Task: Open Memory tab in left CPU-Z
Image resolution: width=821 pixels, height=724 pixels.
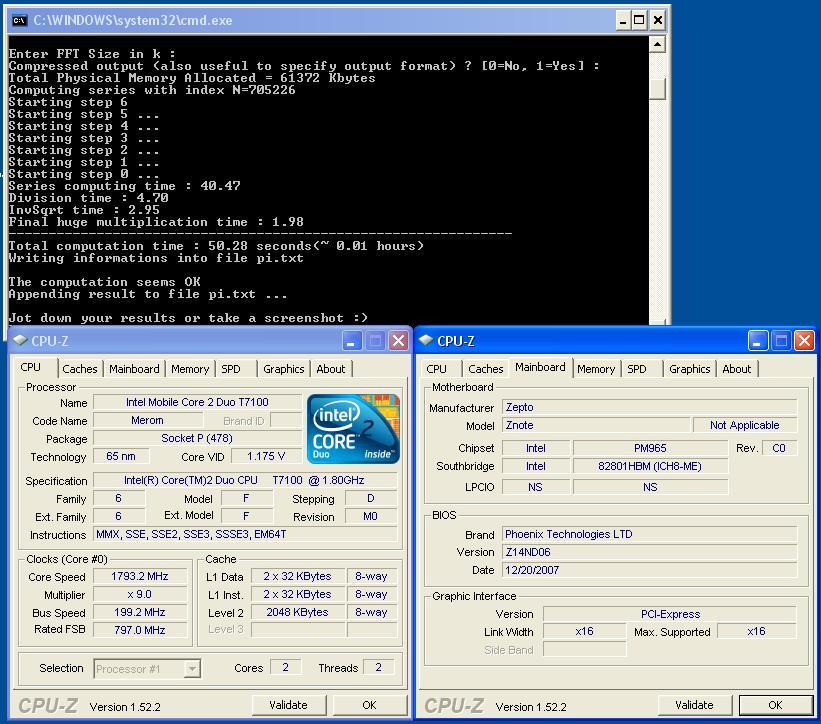Action: [x=190, y=369]
